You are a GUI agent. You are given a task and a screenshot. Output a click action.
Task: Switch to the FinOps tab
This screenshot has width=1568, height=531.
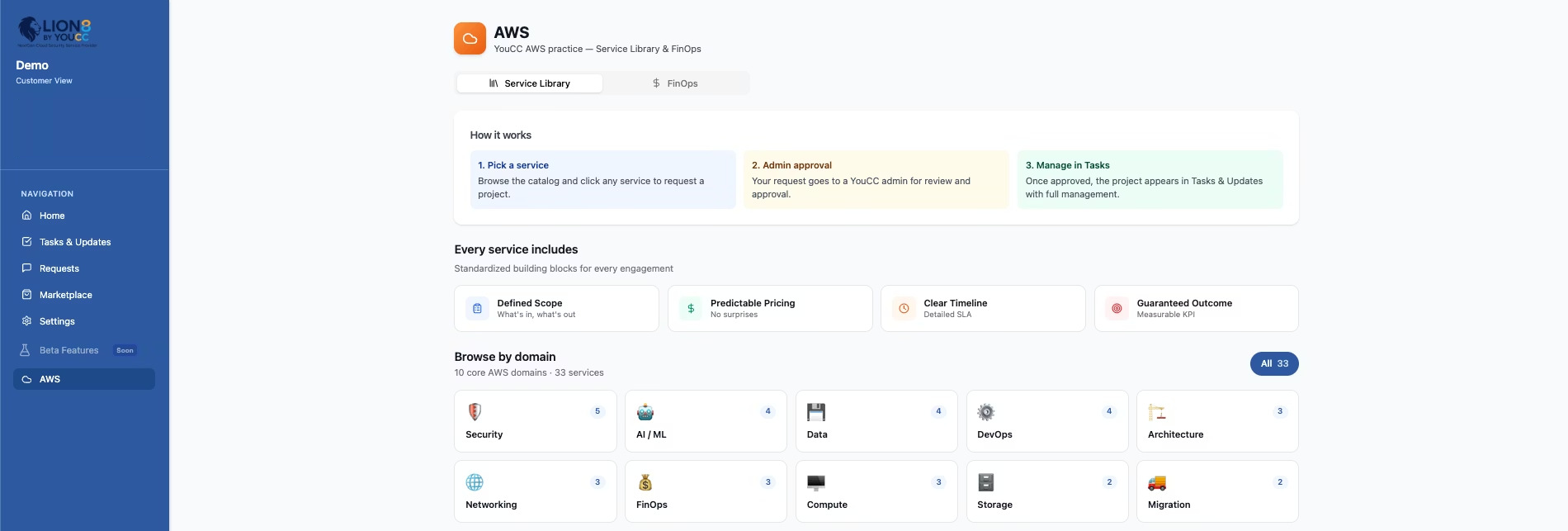(675, 83)
